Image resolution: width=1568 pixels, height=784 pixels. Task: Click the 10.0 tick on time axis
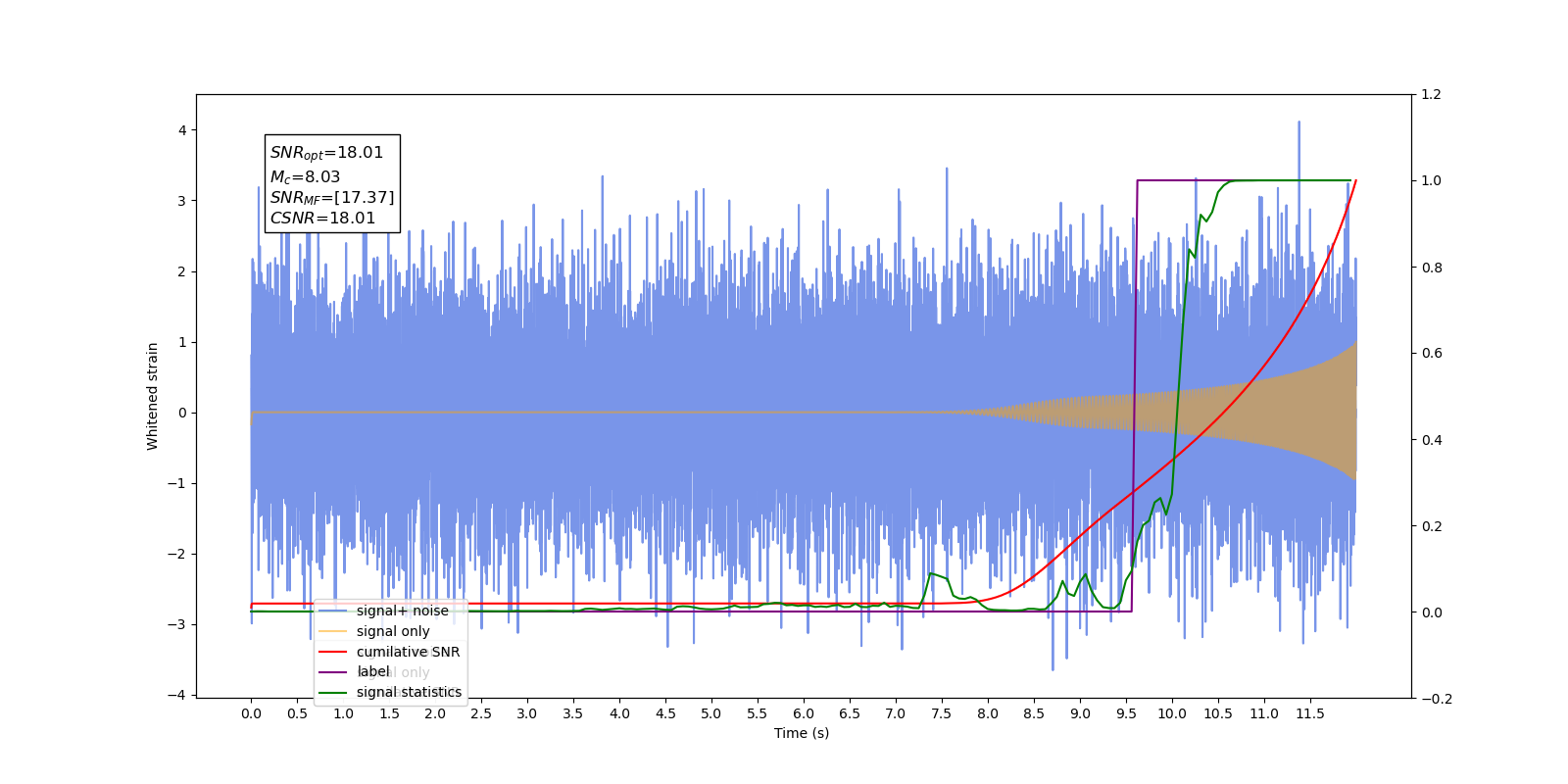[1172, 713]
